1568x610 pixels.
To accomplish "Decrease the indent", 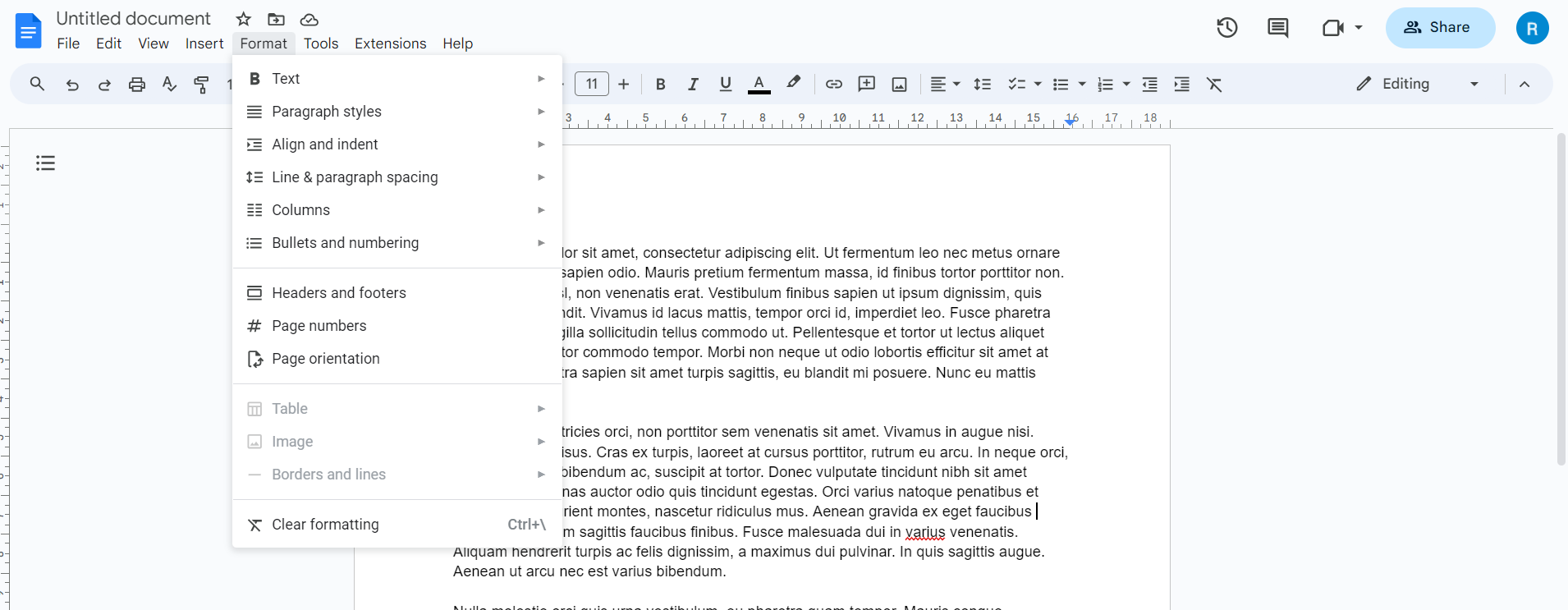I will click(1149, 84).
